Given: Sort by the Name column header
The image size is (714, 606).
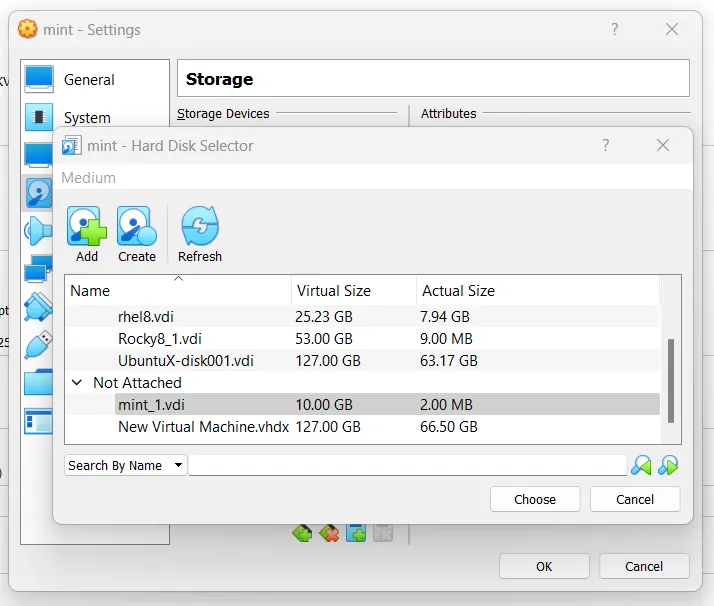Looking at the screenshot, I should pyautogui.click(x=178, y=290).
